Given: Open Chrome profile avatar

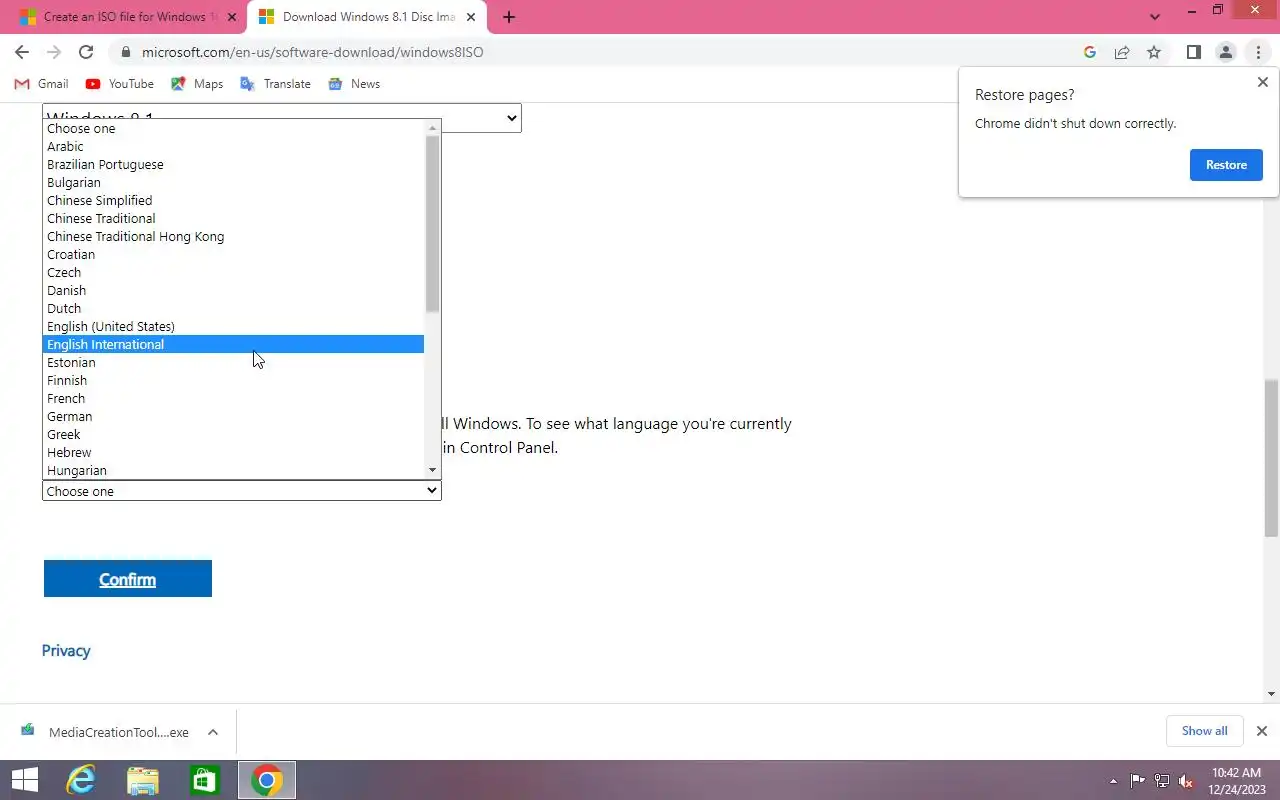Looking at the screenshot, I should 1226,52.
